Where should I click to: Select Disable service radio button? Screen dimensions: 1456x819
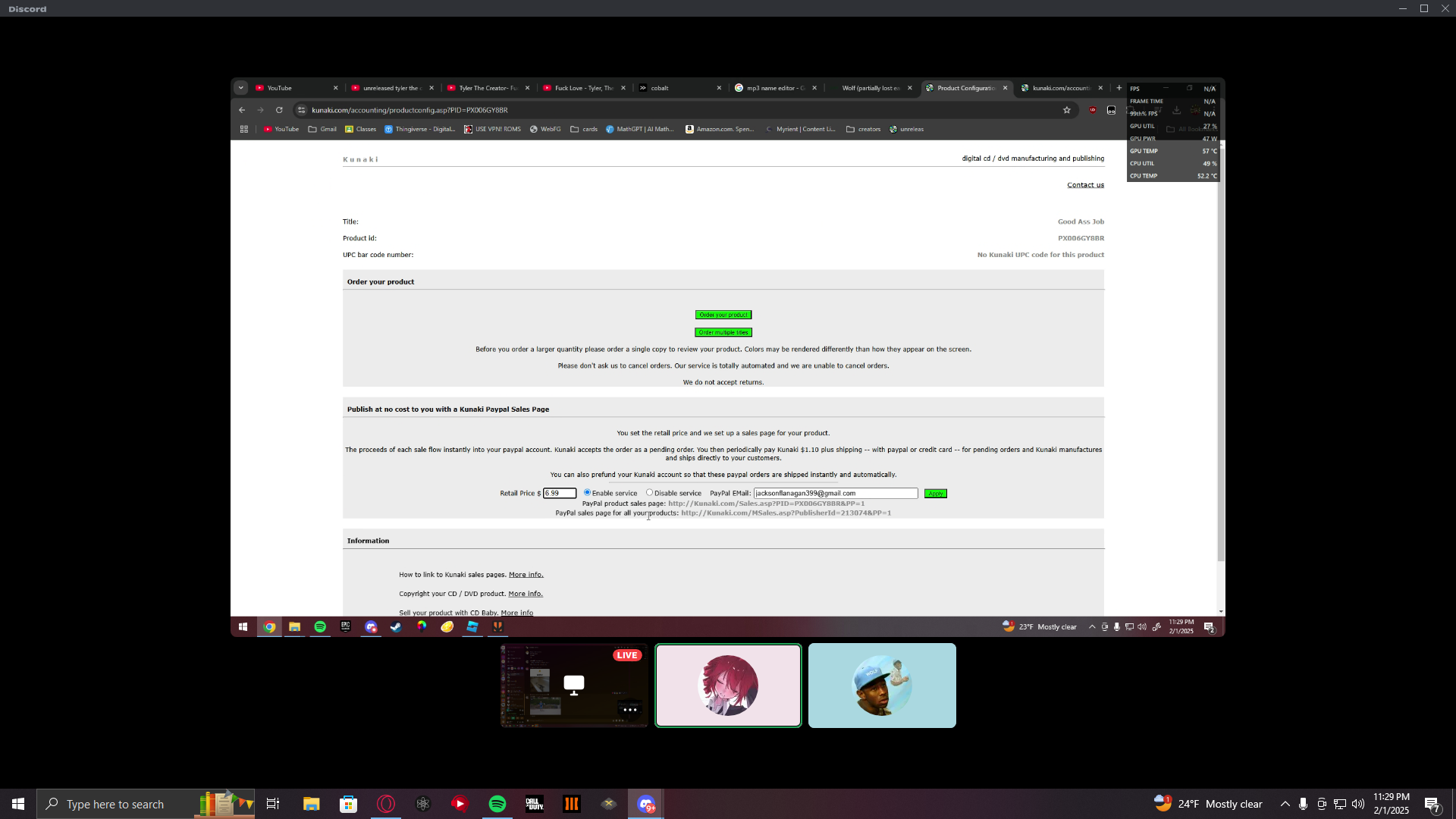(649, 493)
